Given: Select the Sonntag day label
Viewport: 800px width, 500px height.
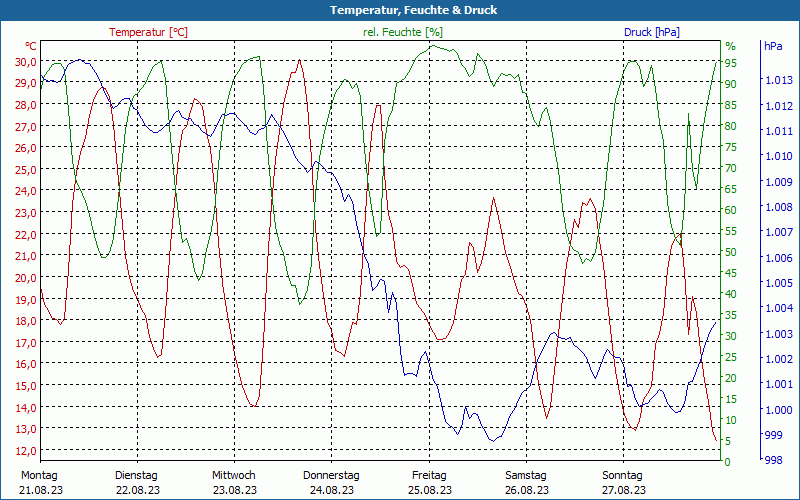Looking at the screenshot, I should coord(623,475).
